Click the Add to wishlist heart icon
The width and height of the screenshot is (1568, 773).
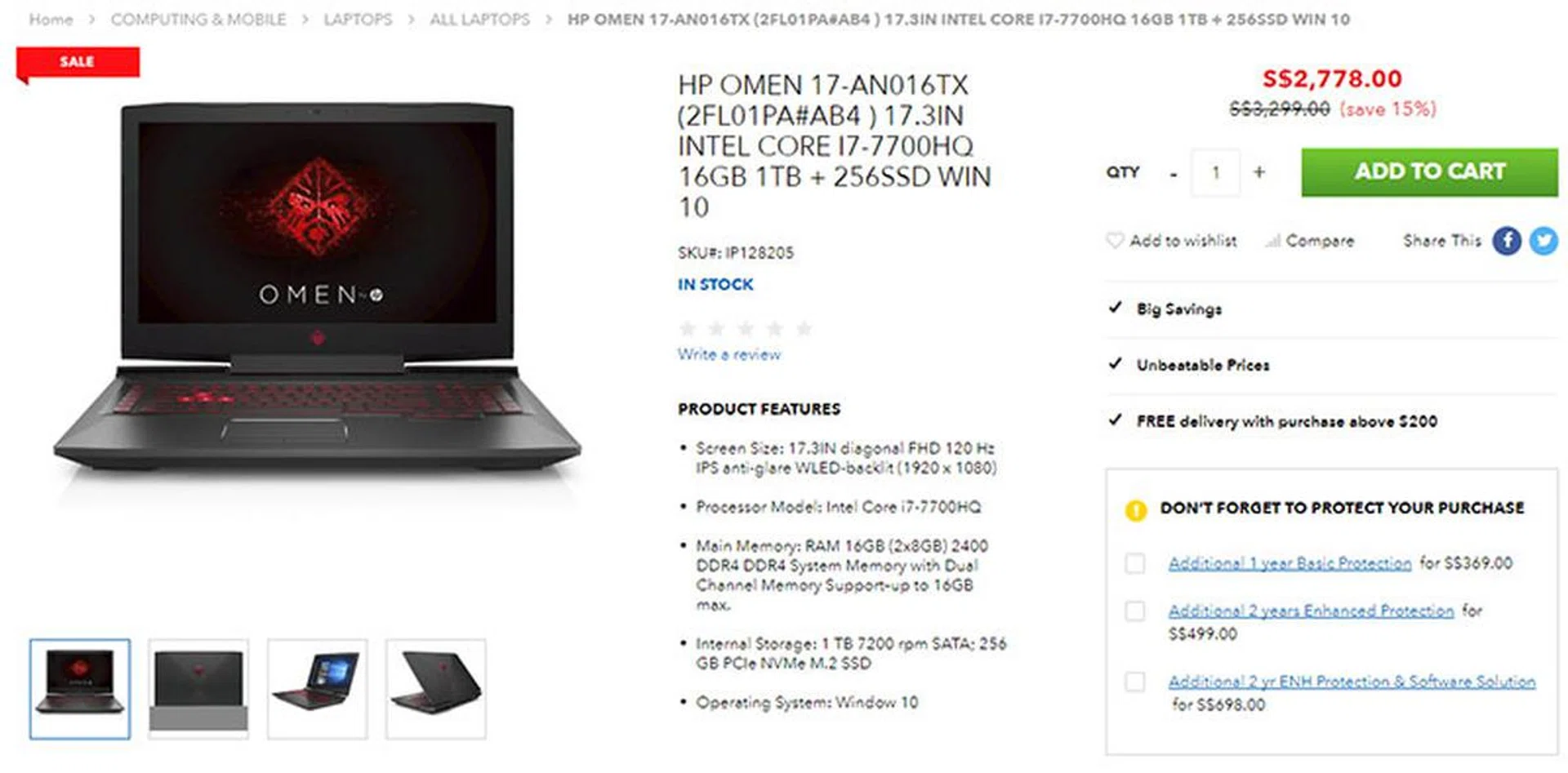pyautogui.click(x=1114, y=240)
